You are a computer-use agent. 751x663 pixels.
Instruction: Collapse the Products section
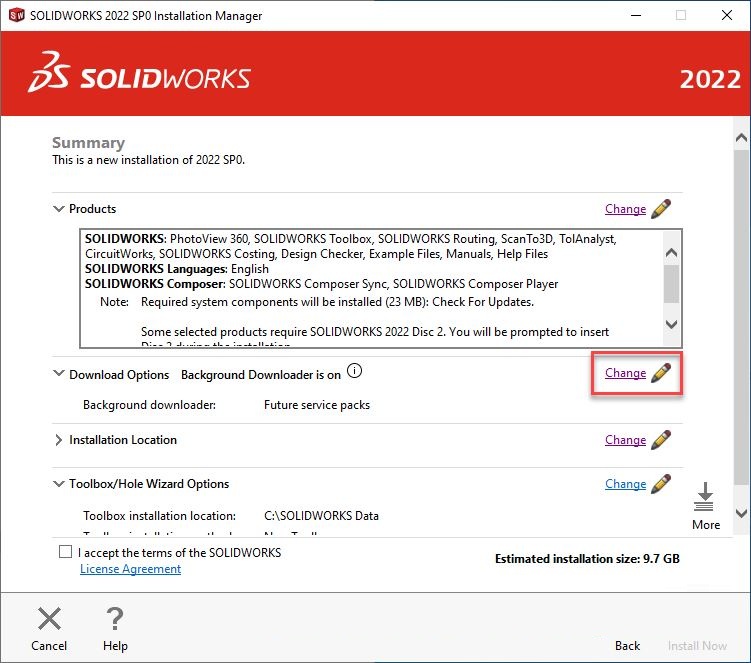tap(58, 209)
